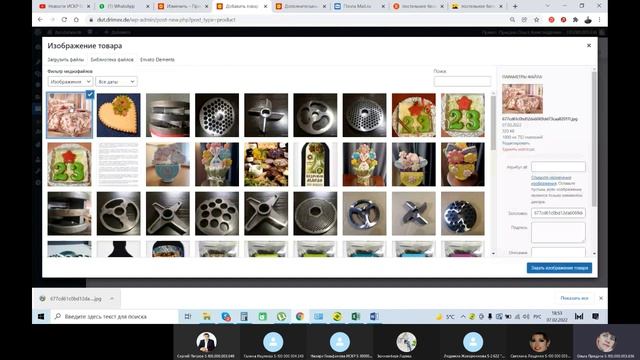Close the downloads bar with X

point(601,298)
